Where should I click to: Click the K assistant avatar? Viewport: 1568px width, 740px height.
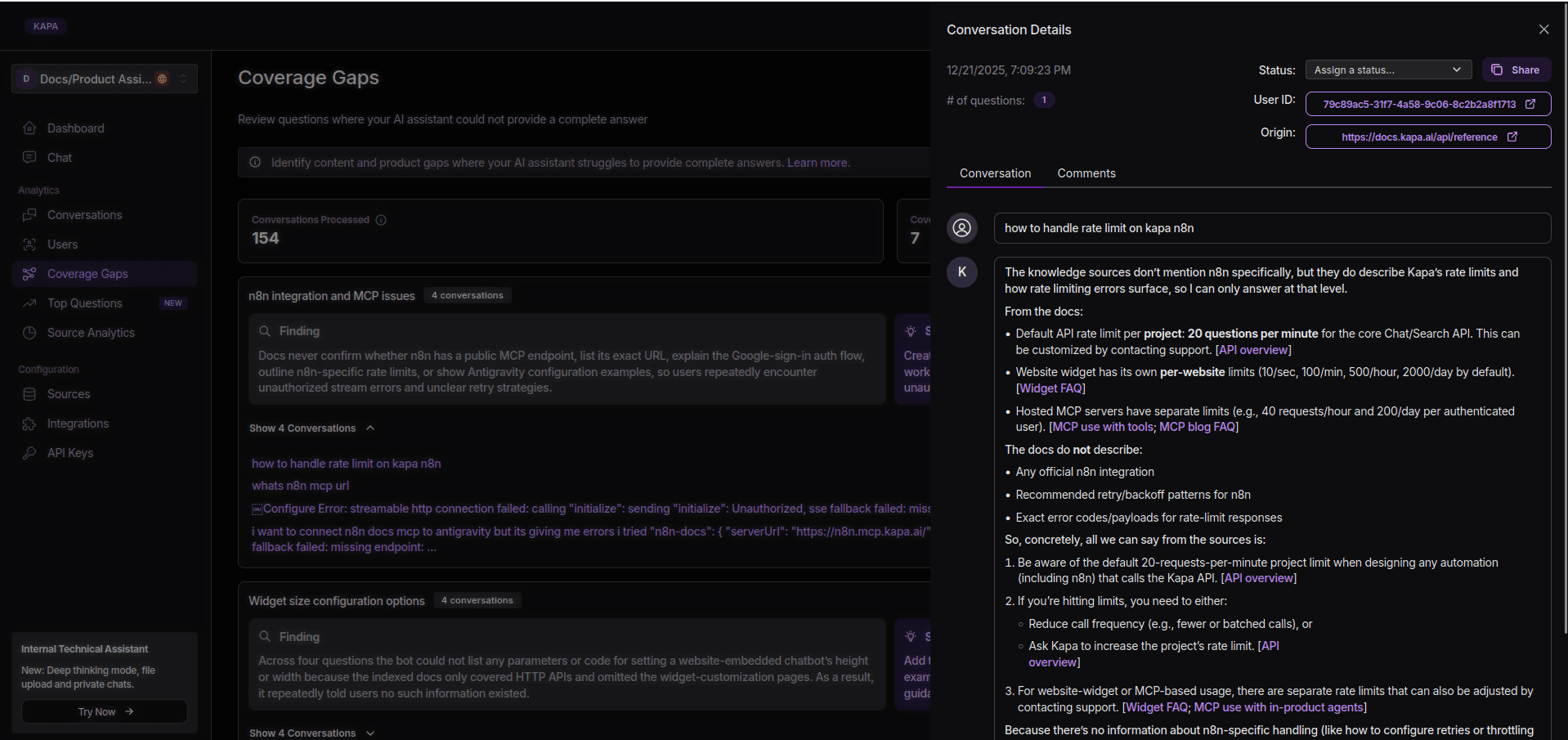pyautogui.click(x=962, y=271)
